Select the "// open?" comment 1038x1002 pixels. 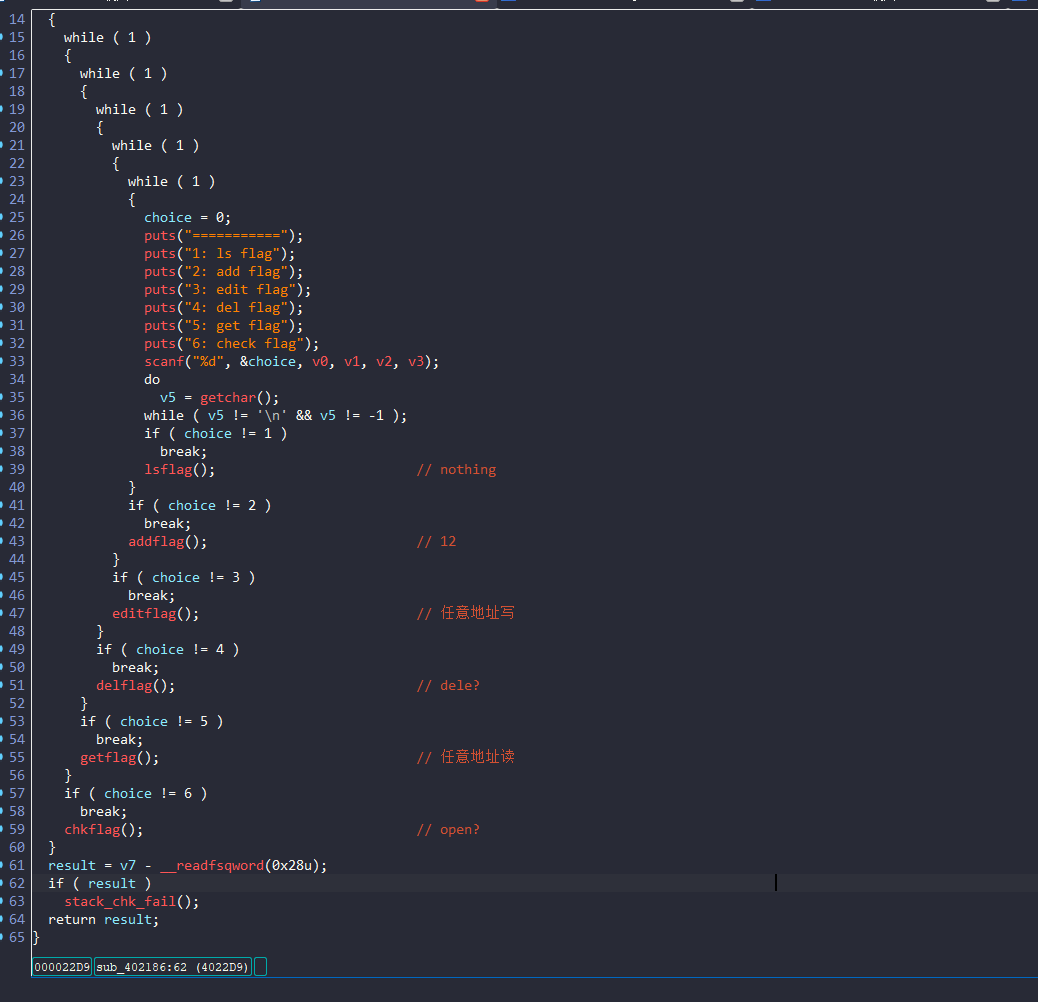point(449,829)
